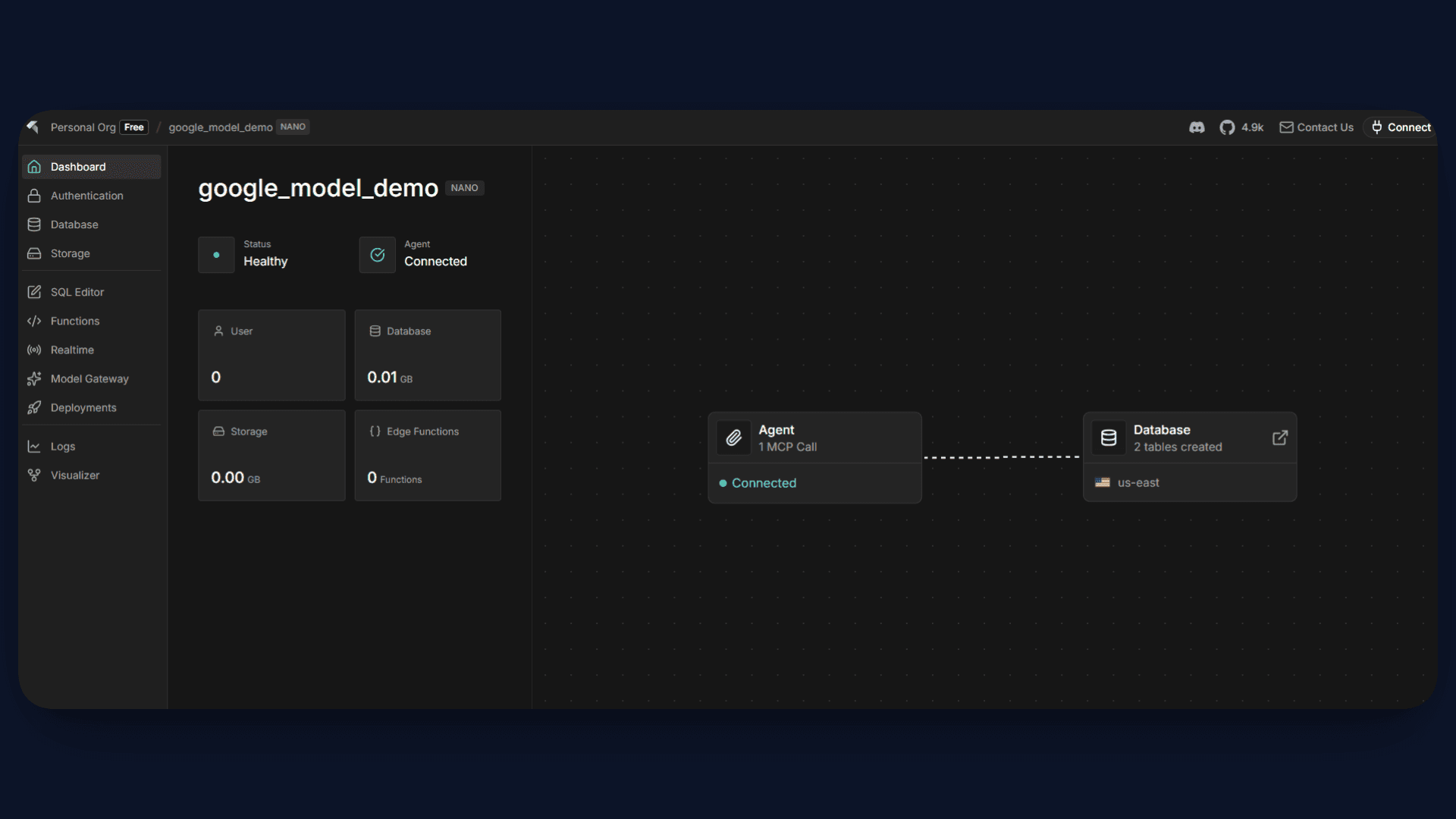Select google_model_demo breadcrumb project

click(x=220, y=127)
